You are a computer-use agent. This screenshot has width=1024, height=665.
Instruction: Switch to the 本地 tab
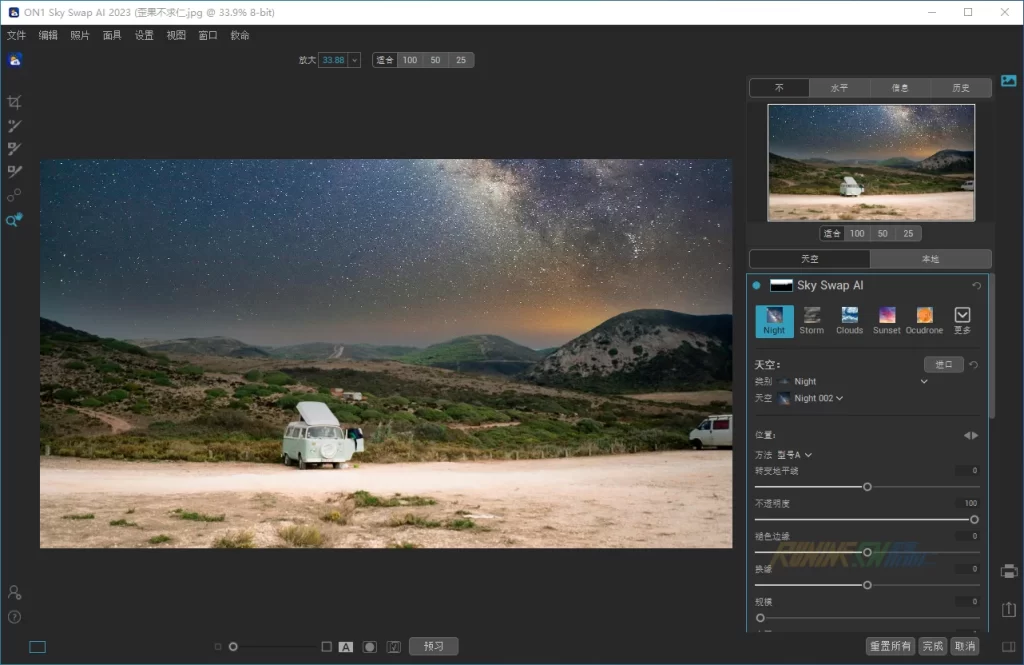coord(930,259)
